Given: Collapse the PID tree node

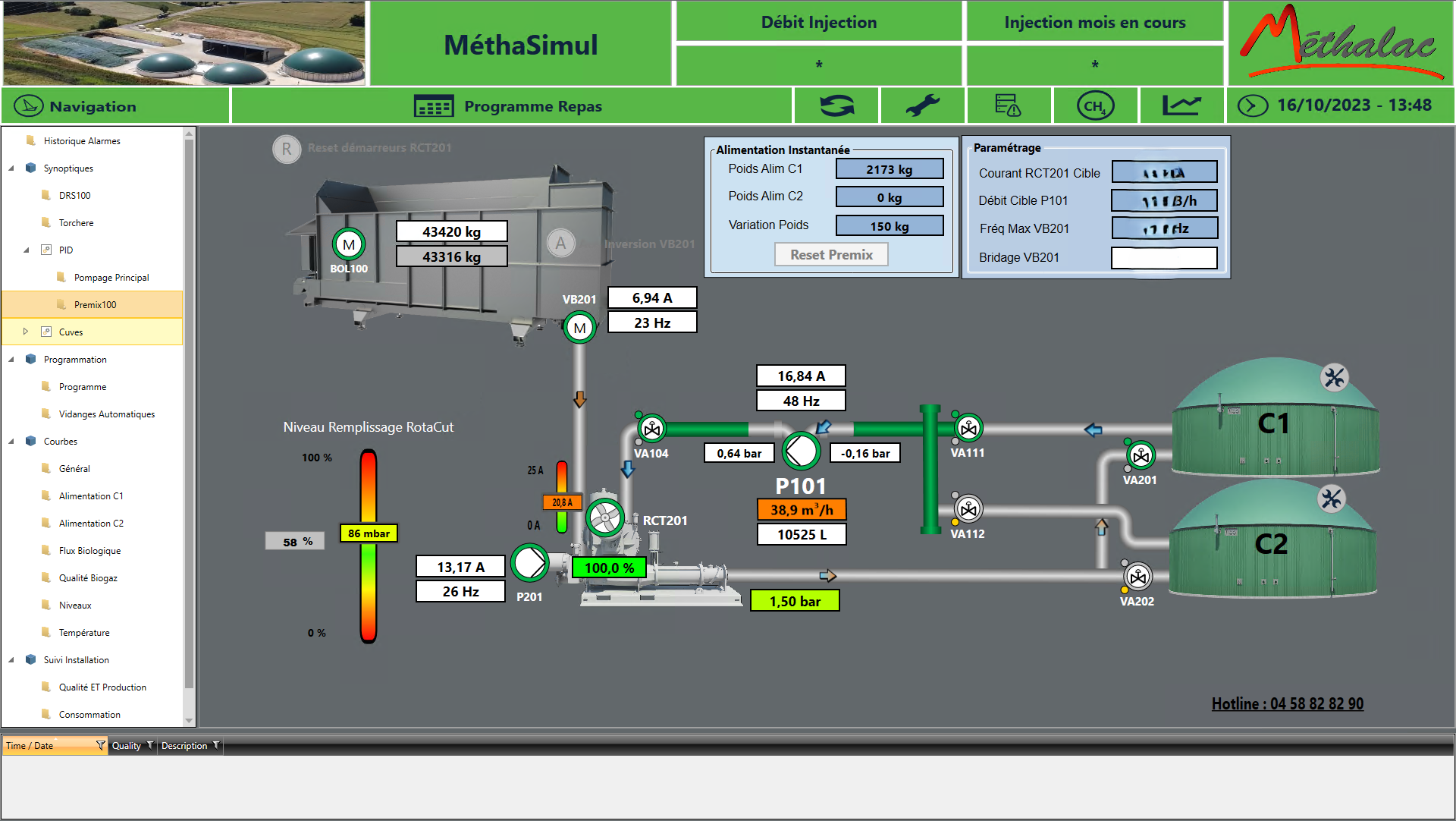Looking at the screenshot, I should [27, 250].
